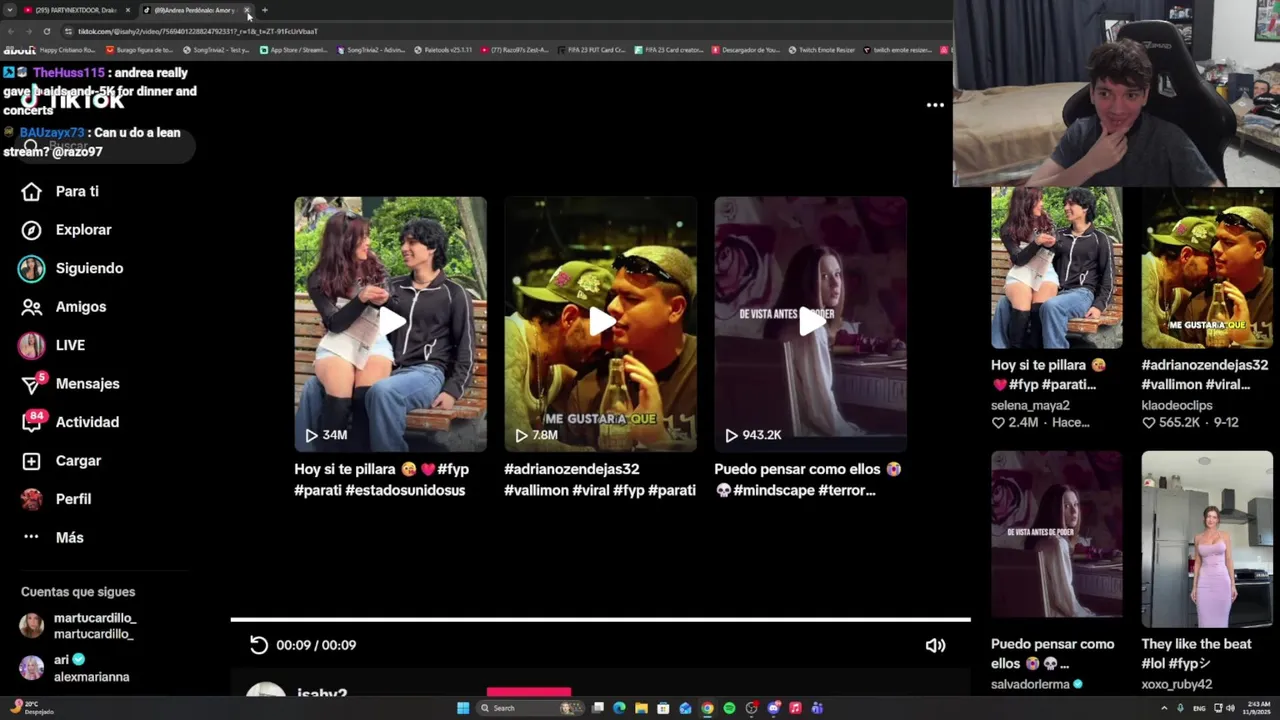Screen dimensions: 1280x720
Task: Mute the video volume
Action: point(935,645)
